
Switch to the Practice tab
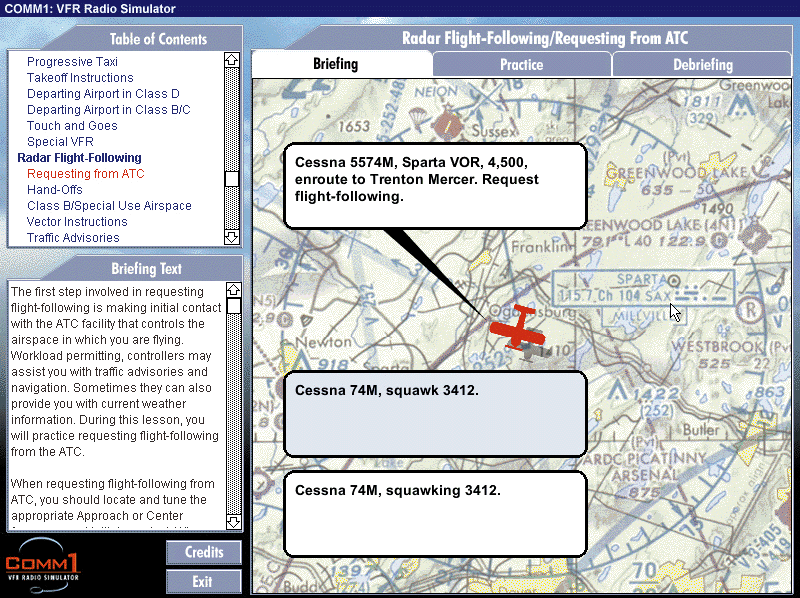coord(521,64)
